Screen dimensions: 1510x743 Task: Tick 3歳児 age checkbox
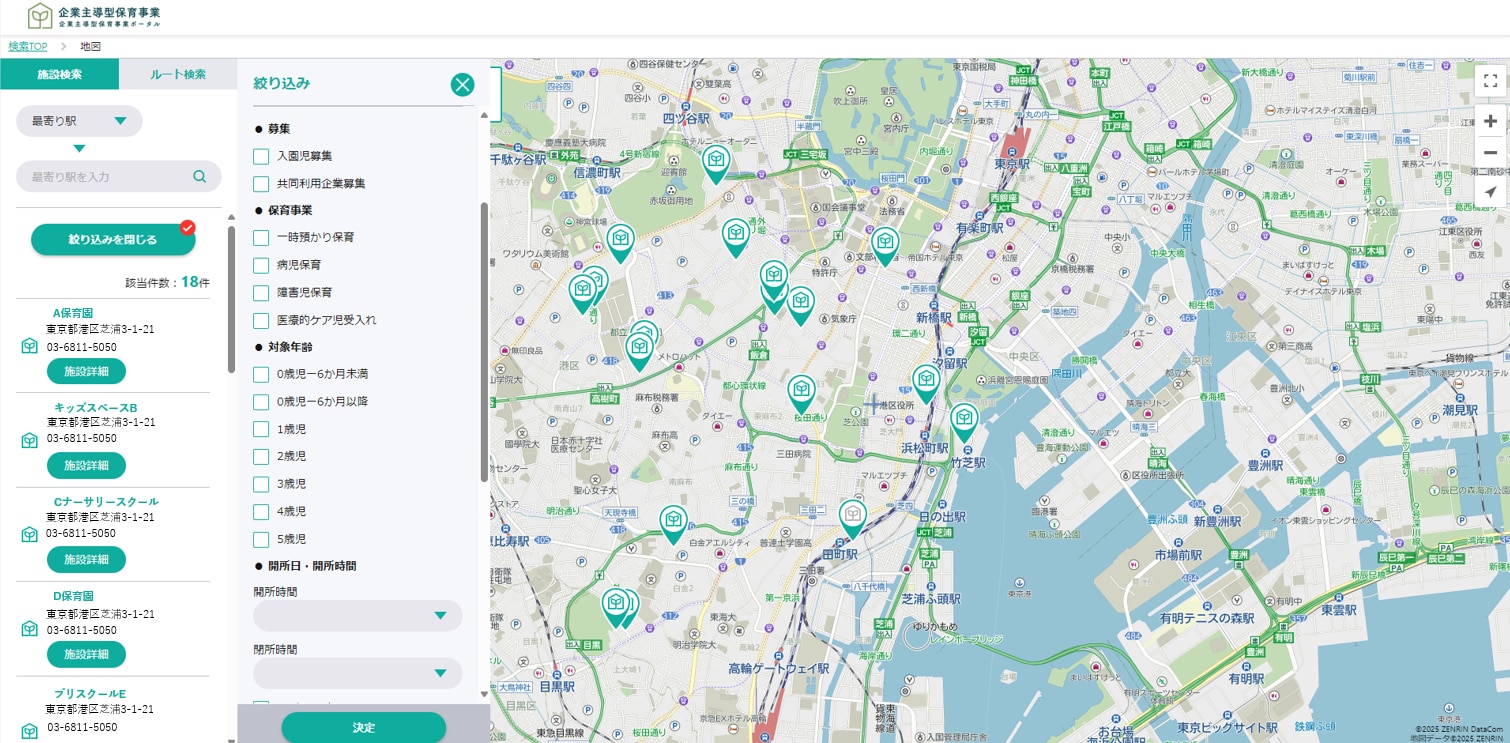pos(261,484)
